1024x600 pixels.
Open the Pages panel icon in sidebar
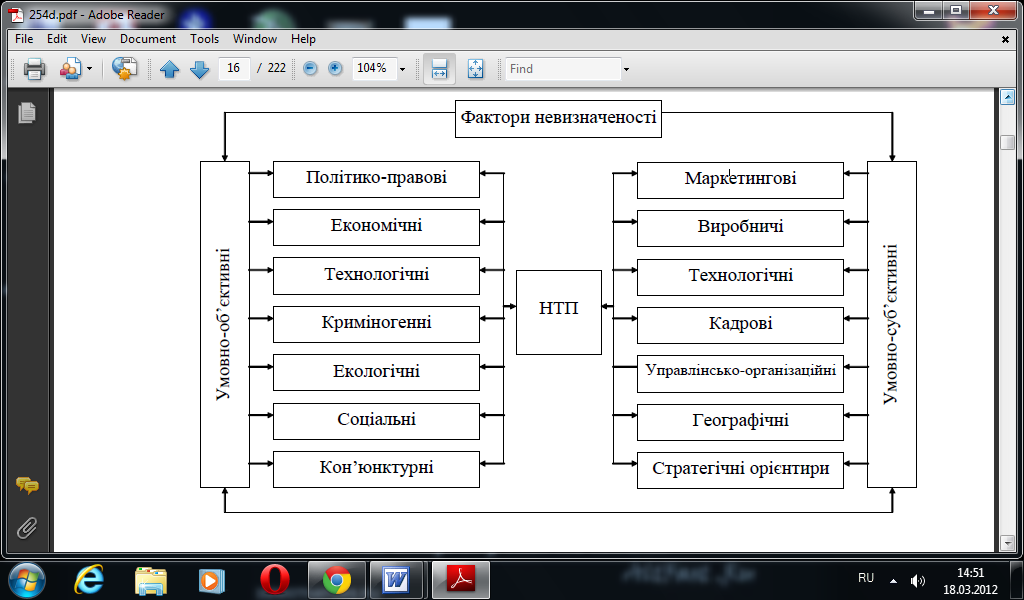point(27,113)
